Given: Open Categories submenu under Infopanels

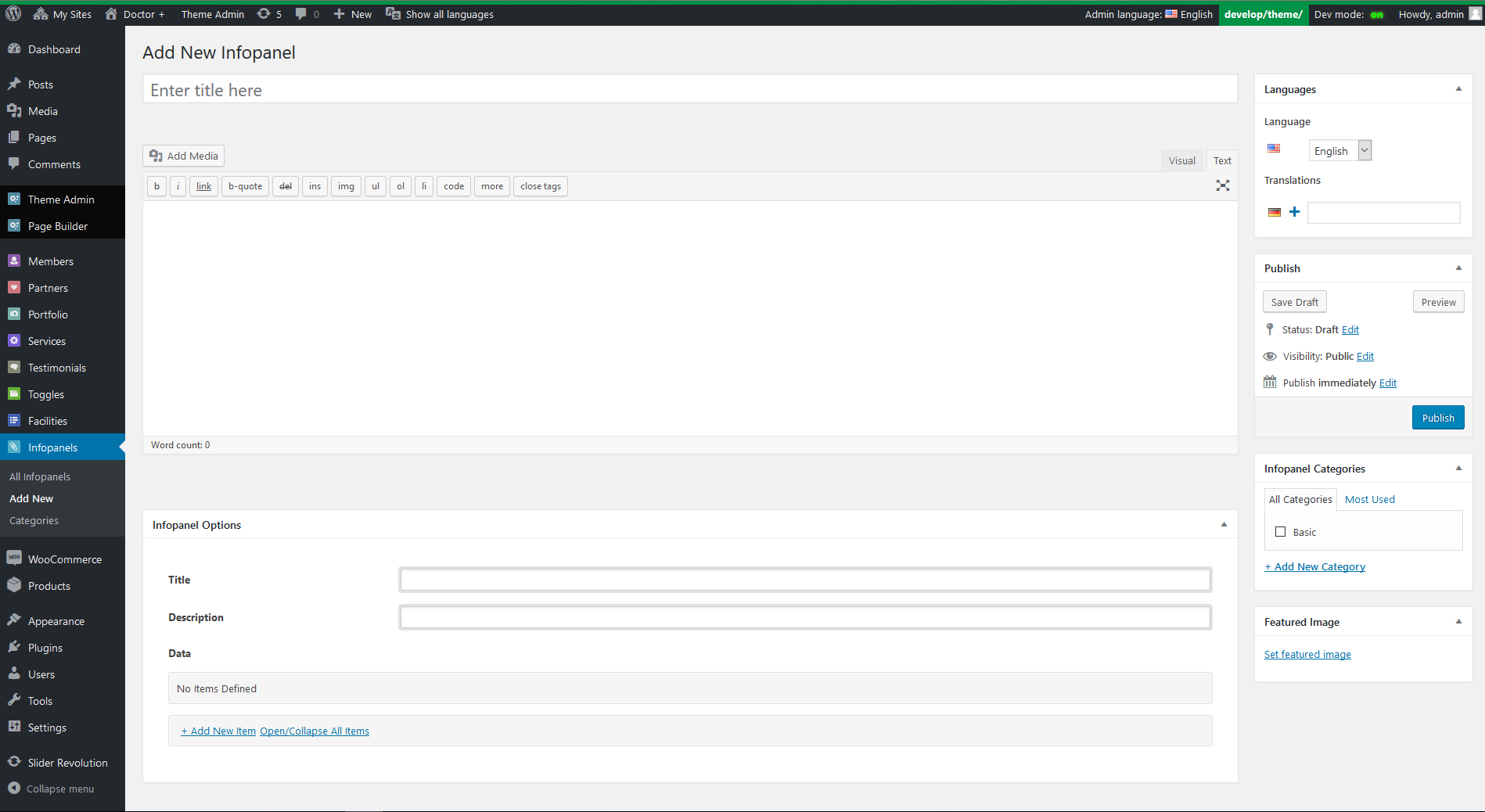Looking at the screenshot, I should pyautogui.click(x=34, y=520).
